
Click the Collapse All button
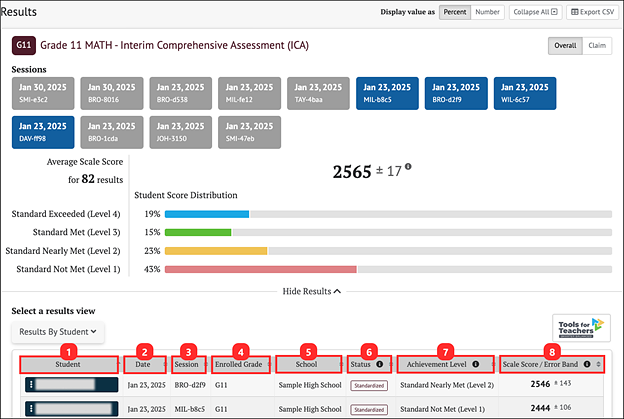(536, 12)
